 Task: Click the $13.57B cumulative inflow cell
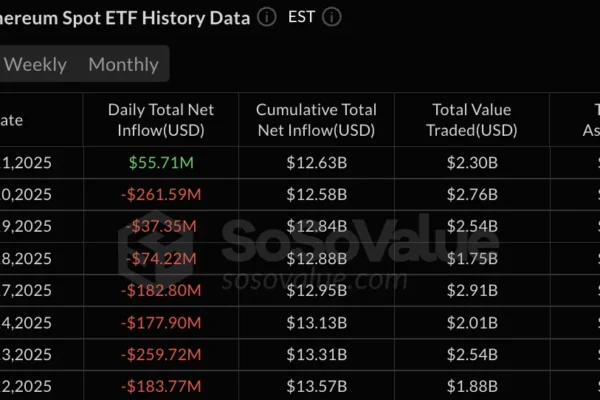click(316, 386)
